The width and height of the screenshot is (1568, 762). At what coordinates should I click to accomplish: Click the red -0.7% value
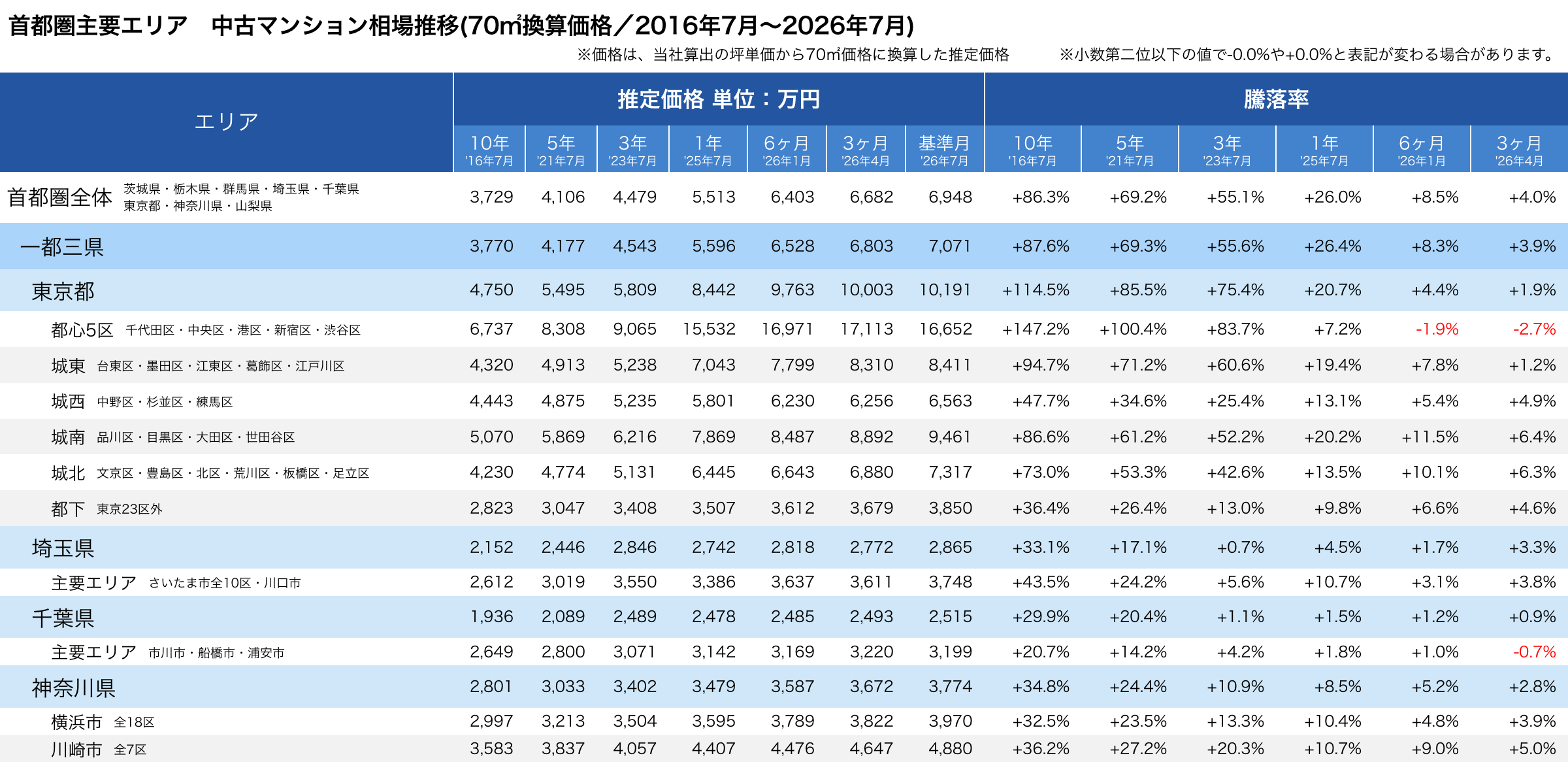click(x=1535, y=652)
